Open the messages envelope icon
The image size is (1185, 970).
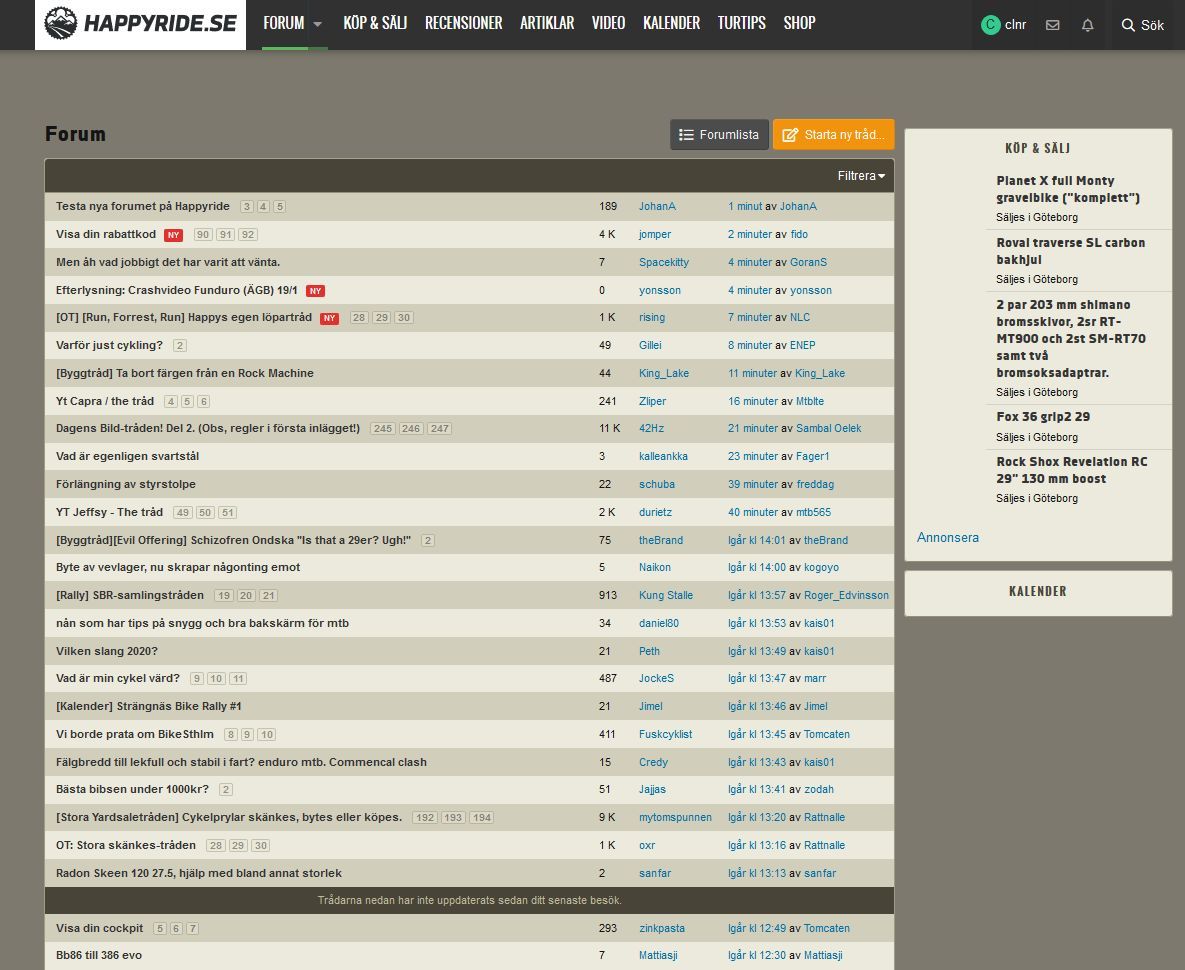click(x=1052, y=25)
